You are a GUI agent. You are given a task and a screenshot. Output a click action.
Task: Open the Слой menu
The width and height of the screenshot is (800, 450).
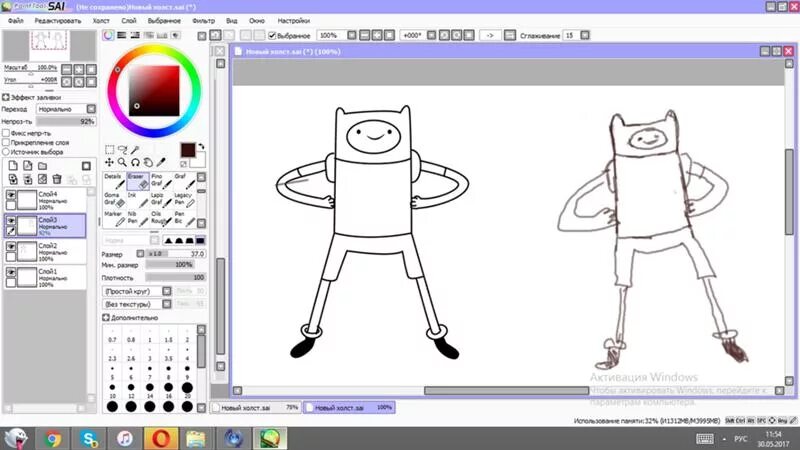pyautogui.click(x=129, y=21)
